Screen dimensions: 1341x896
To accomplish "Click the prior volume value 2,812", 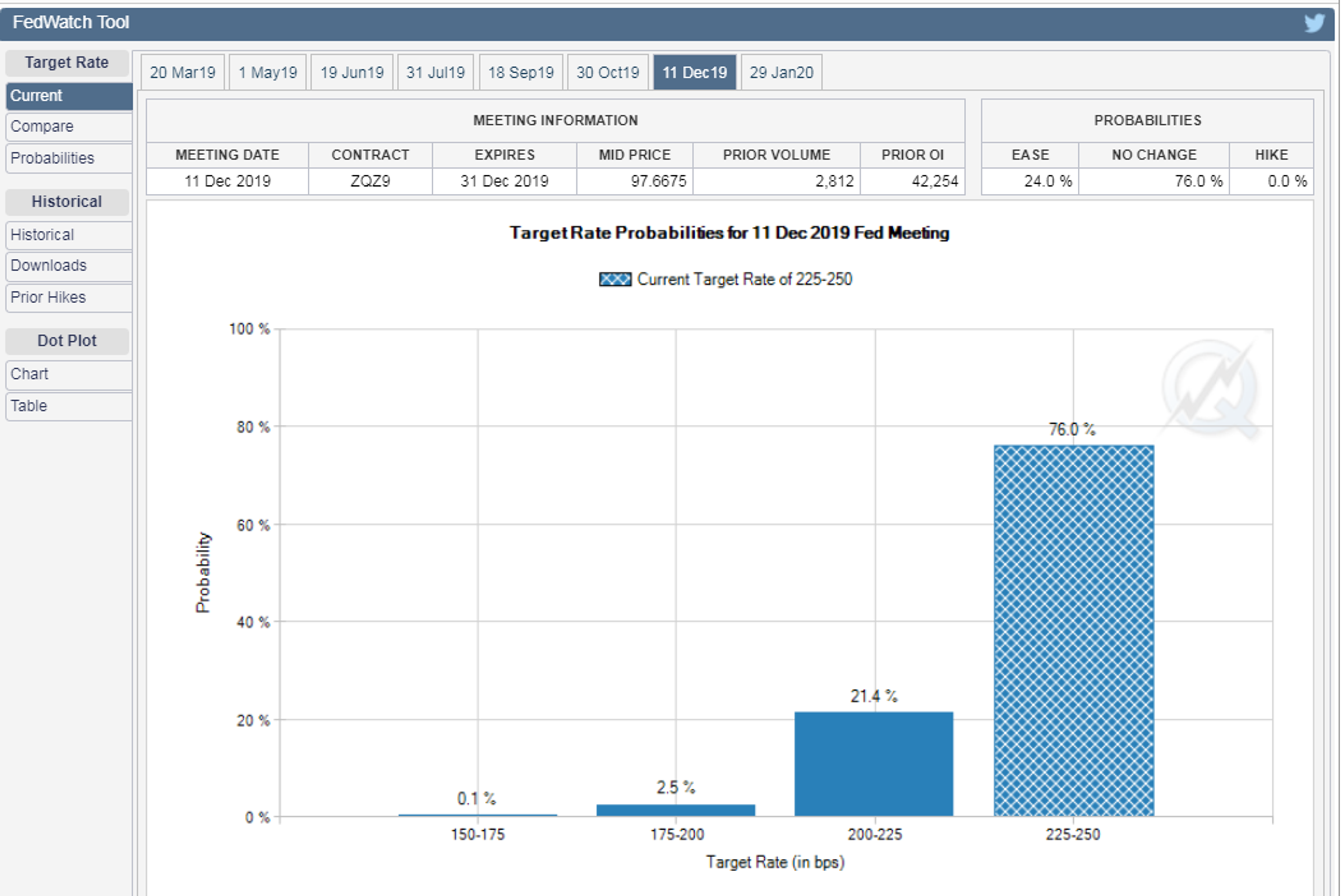I will click(834, 182).
